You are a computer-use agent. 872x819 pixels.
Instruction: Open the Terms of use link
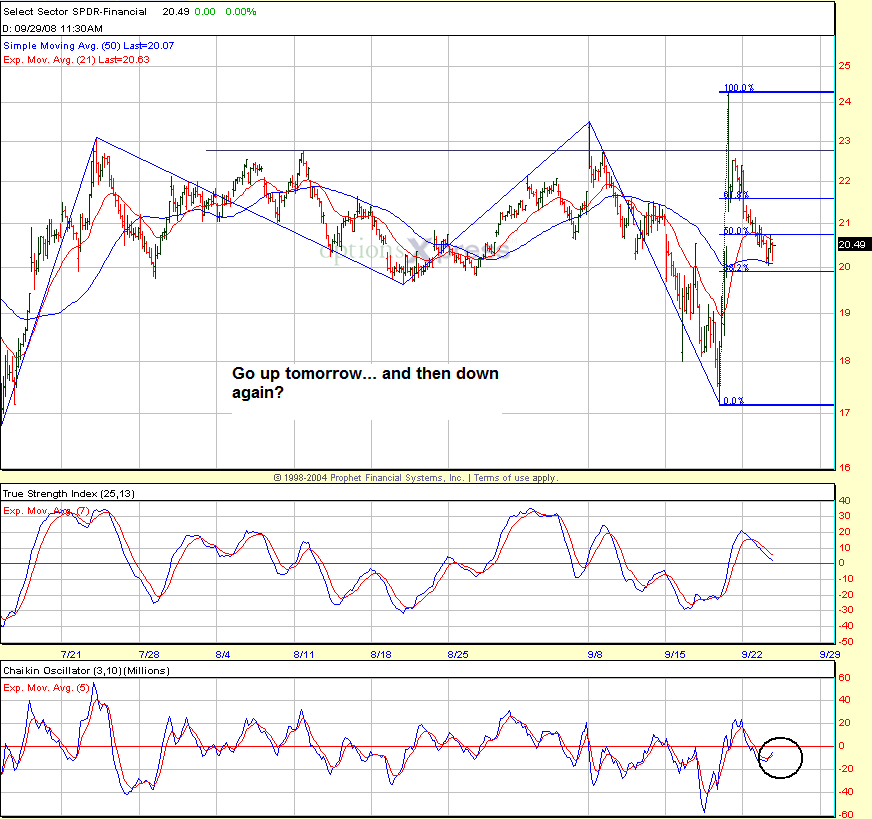pos(501,478)
